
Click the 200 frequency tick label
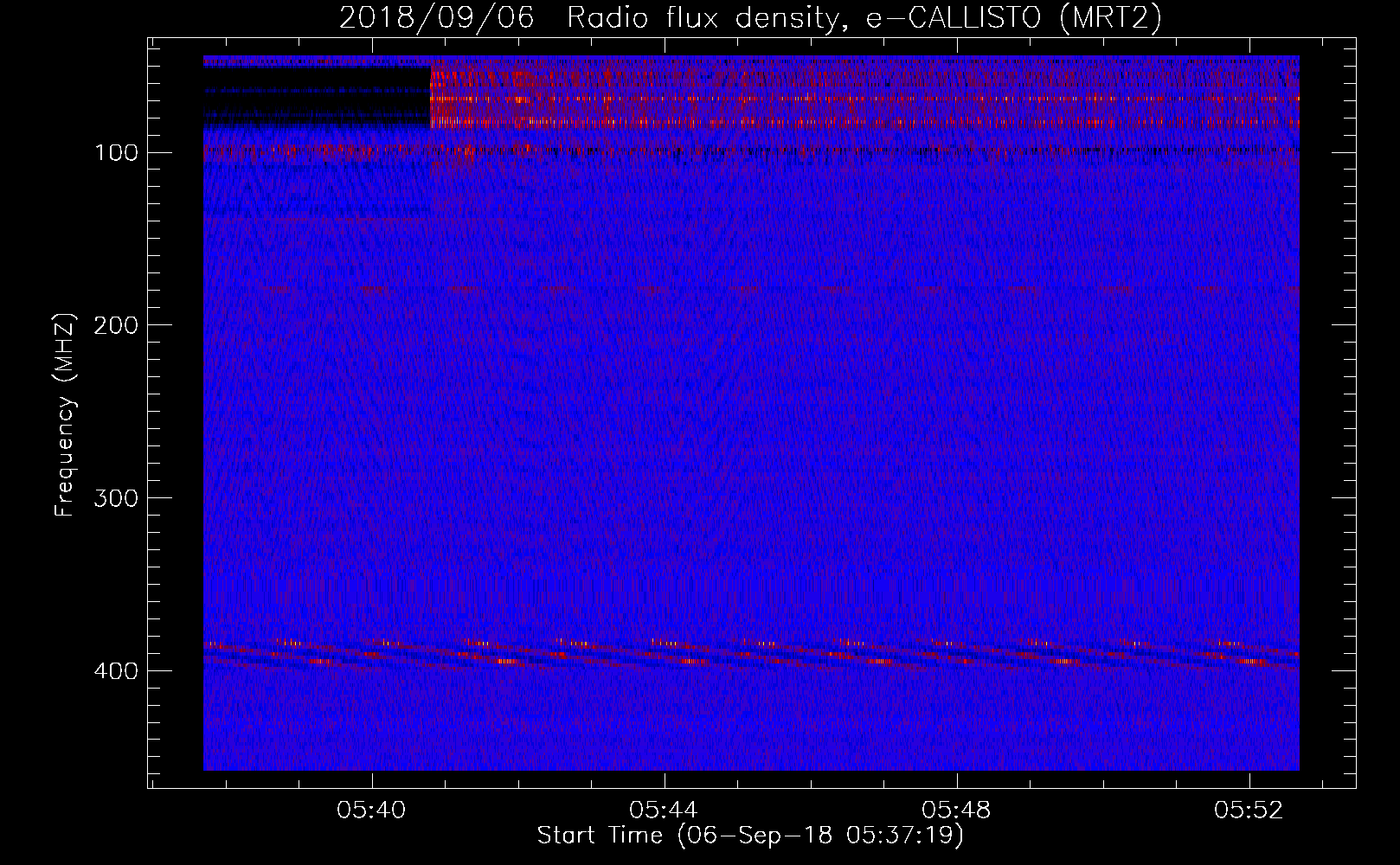117,326
